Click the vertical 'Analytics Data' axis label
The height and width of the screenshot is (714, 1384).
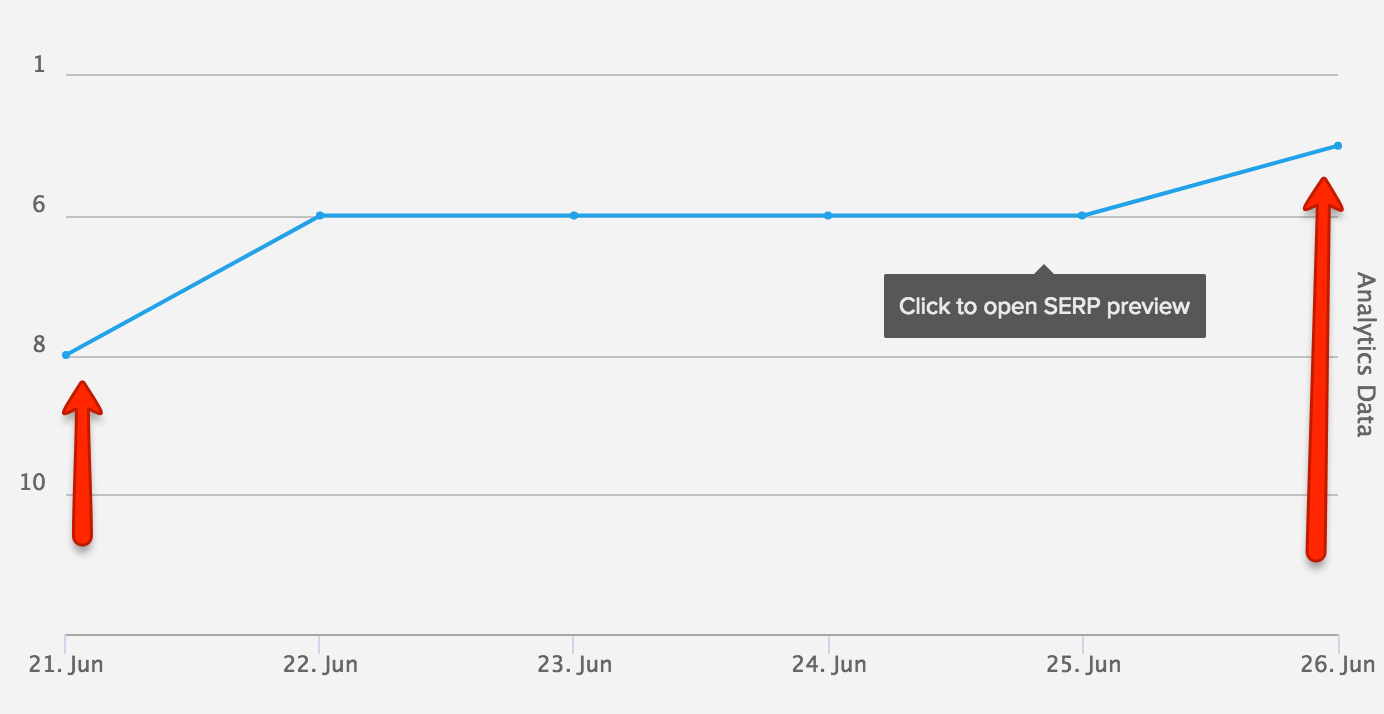1364,354
